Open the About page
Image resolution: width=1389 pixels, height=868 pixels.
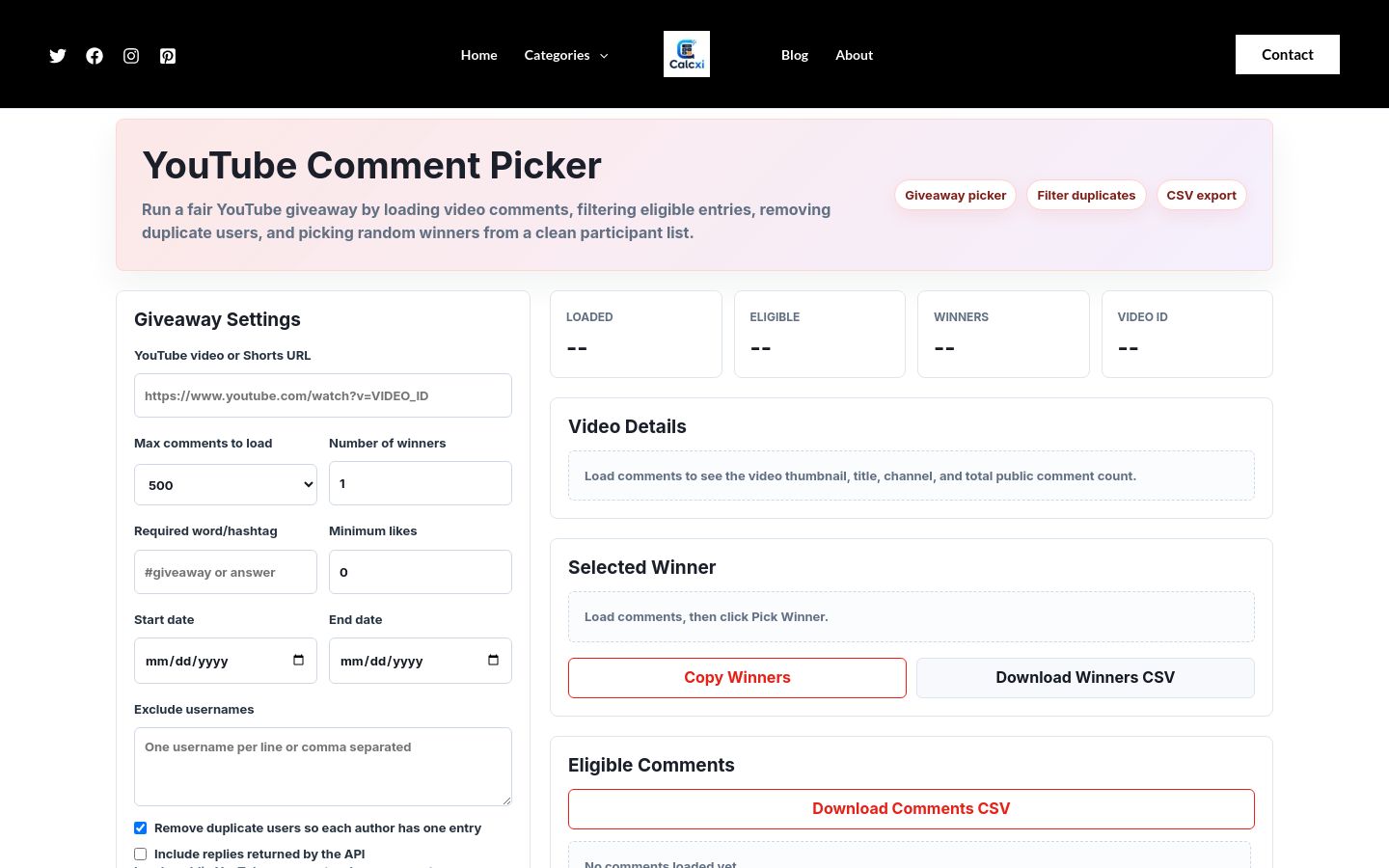[855, 55]
